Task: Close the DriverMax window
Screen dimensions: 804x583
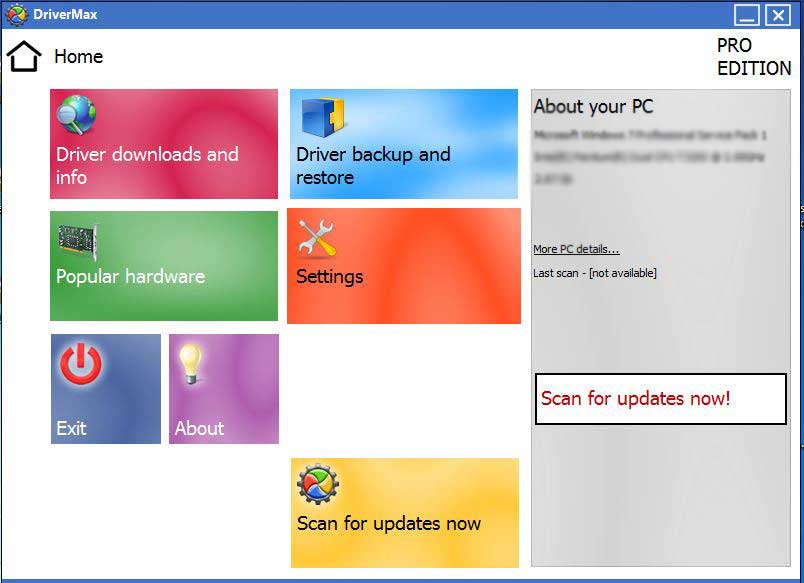Action: pos(778,15)
